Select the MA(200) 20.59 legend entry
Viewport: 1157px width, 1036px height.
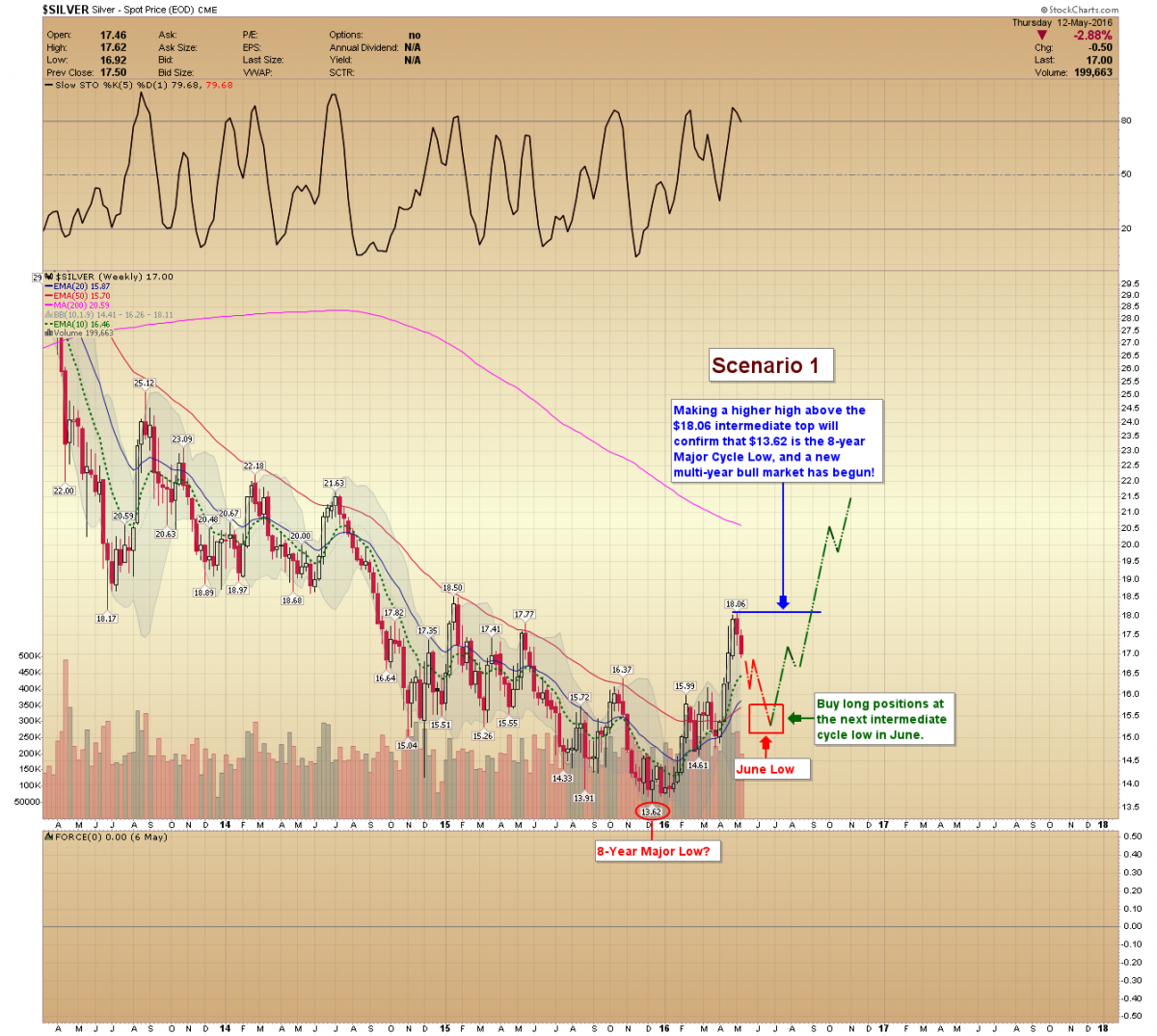tap(81, 305)
